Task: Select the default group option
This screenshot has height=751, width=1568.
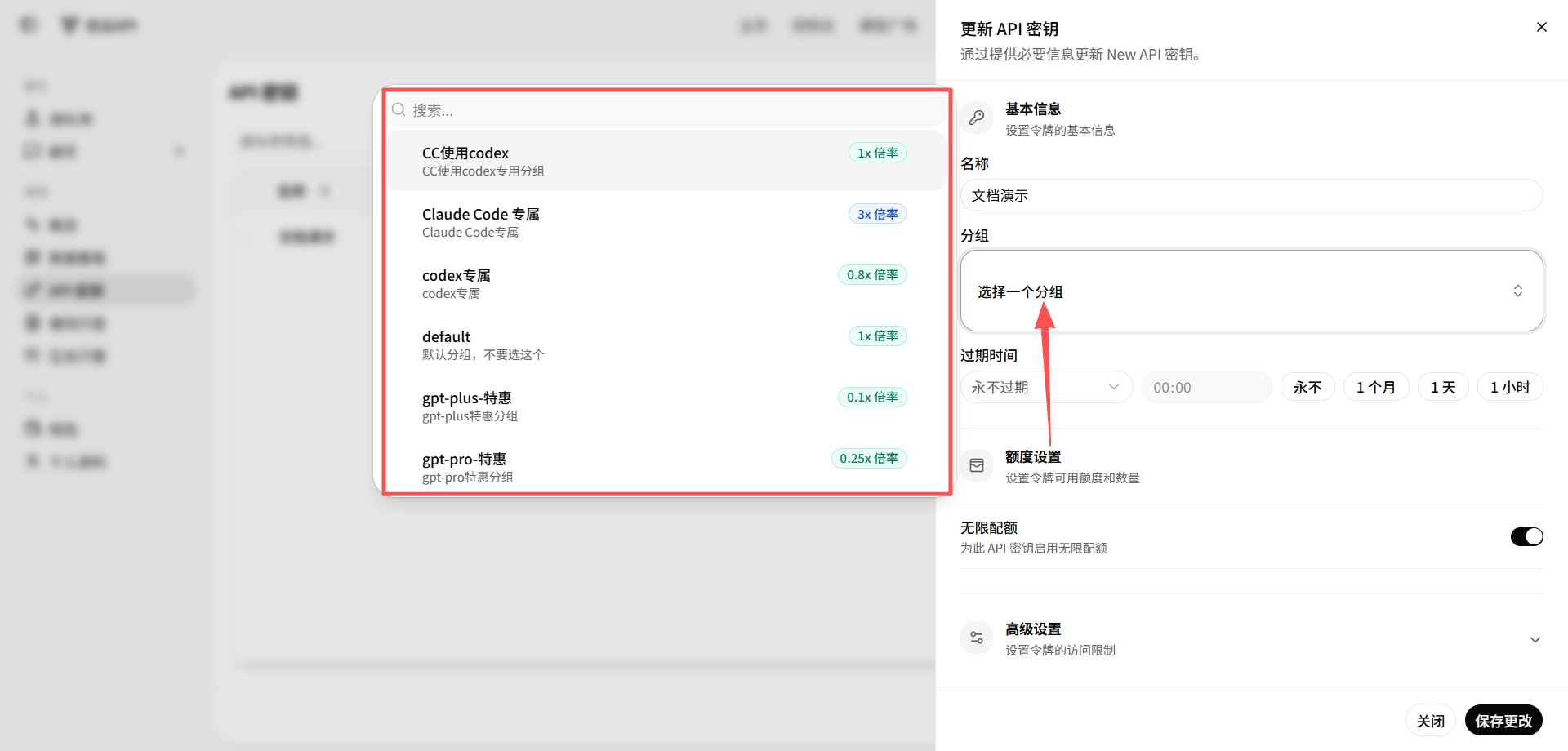Action: coord(666,344)
